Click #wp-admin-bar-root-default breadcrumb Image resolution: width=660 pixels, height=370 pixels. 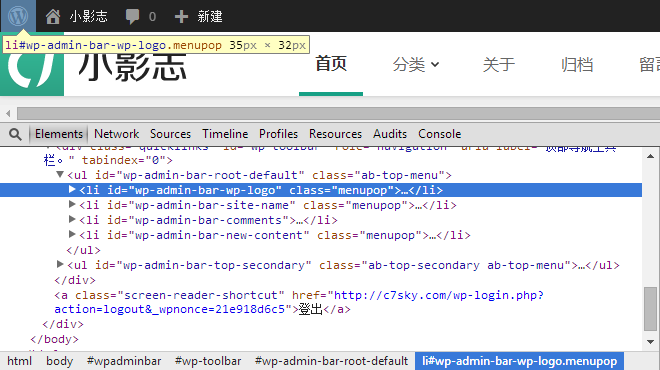point(331,361)
